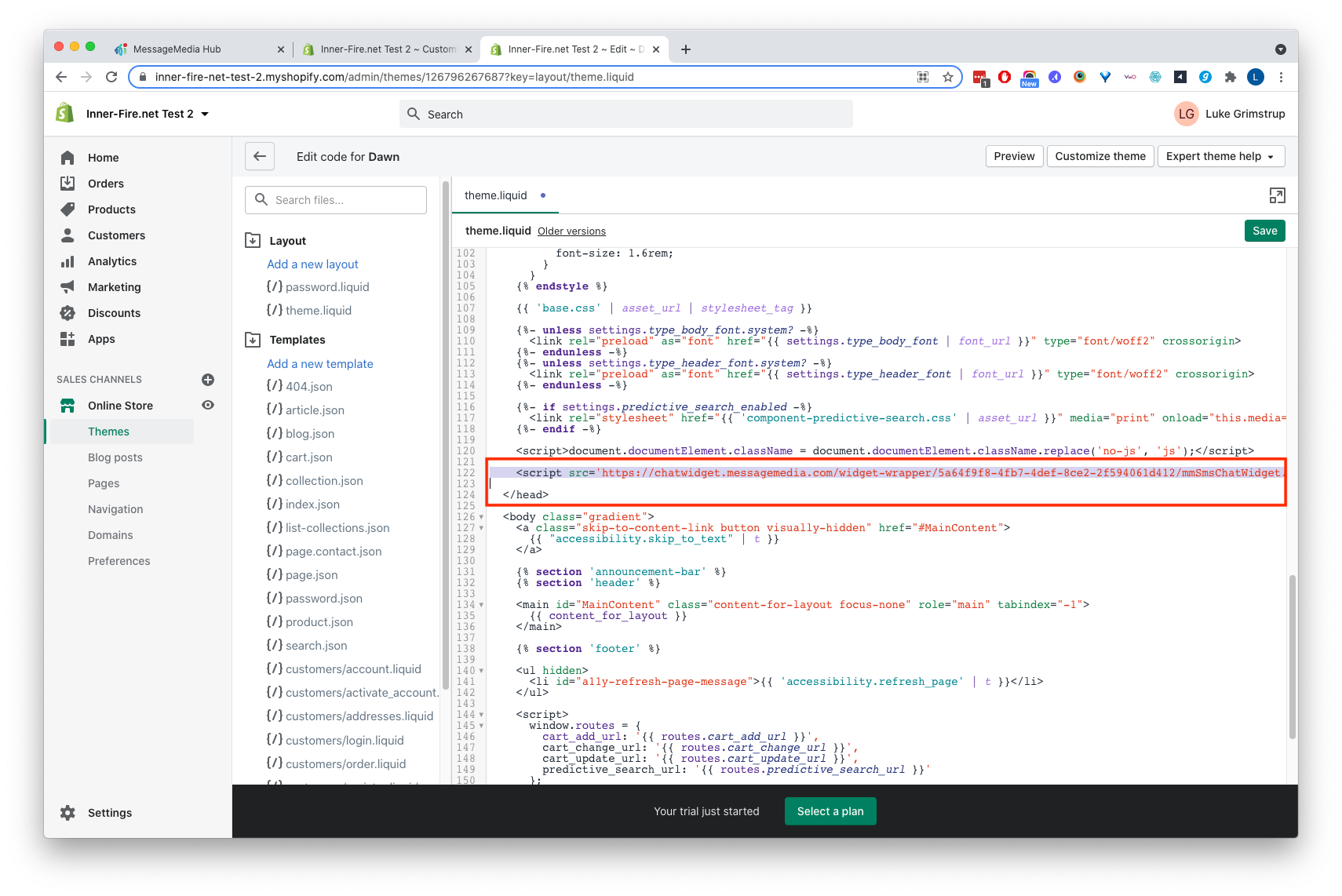Focus the top Search bar

point(625,114)
